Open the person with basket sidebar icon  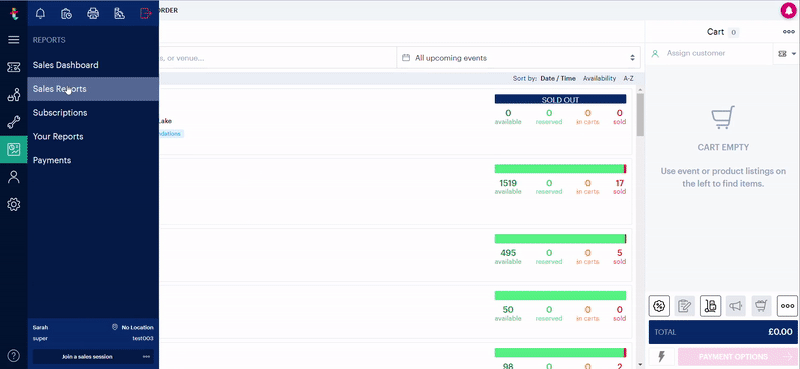pyautogui.click(x=14, y=94)
